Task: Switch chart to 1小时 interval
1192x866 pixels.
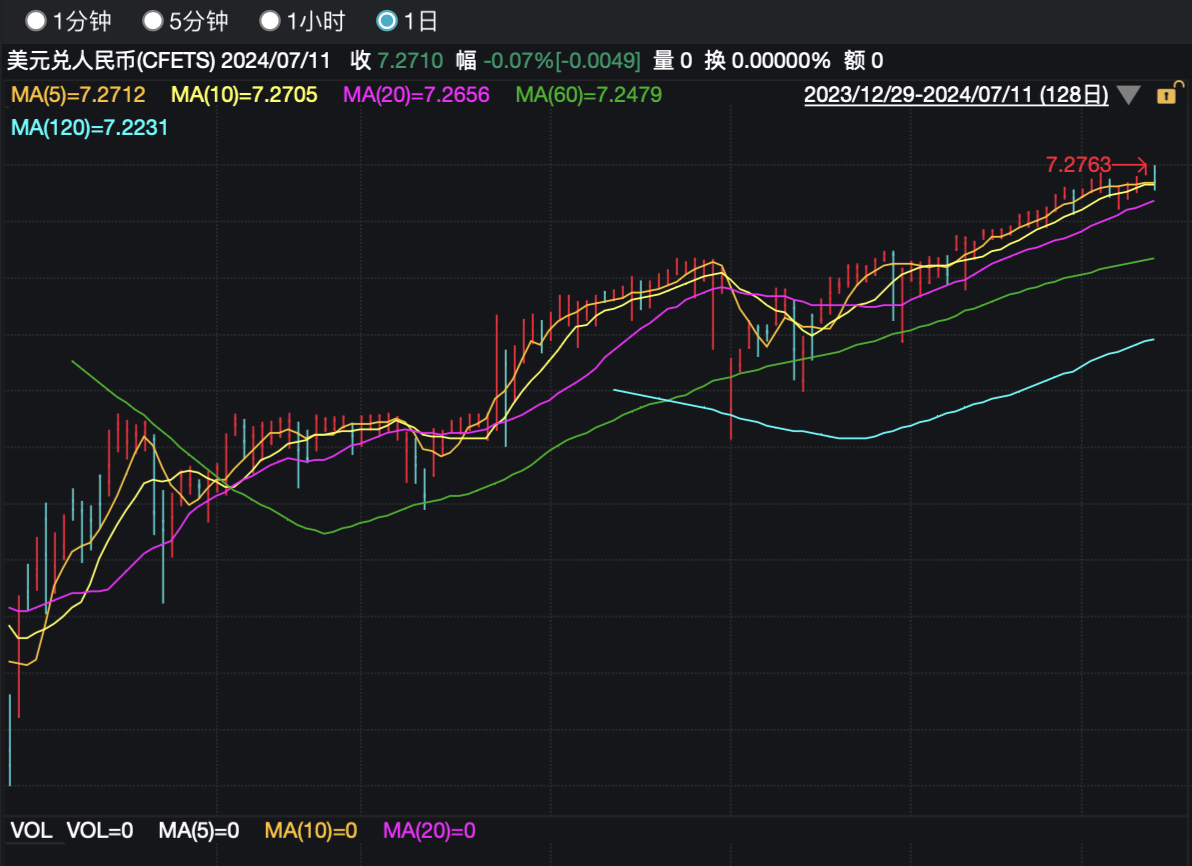Action: (270, 20)
